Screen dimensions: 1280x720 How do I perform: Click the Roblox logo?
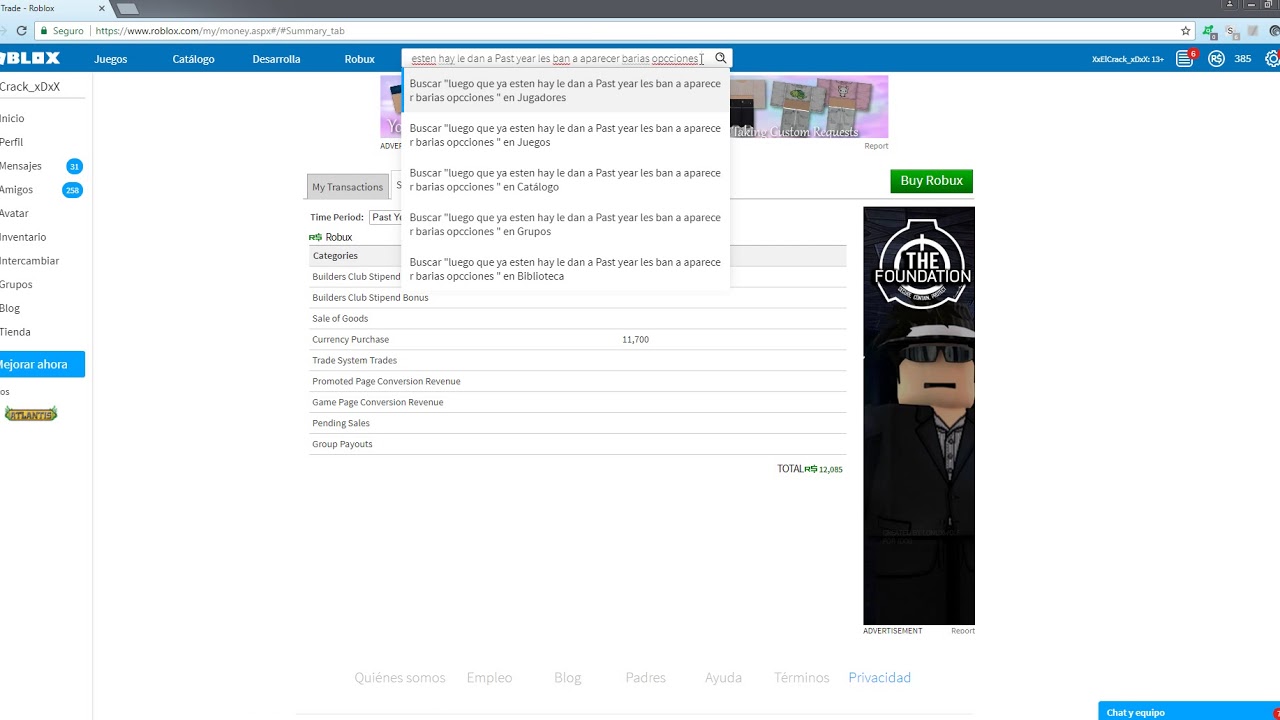pos(30,59)
